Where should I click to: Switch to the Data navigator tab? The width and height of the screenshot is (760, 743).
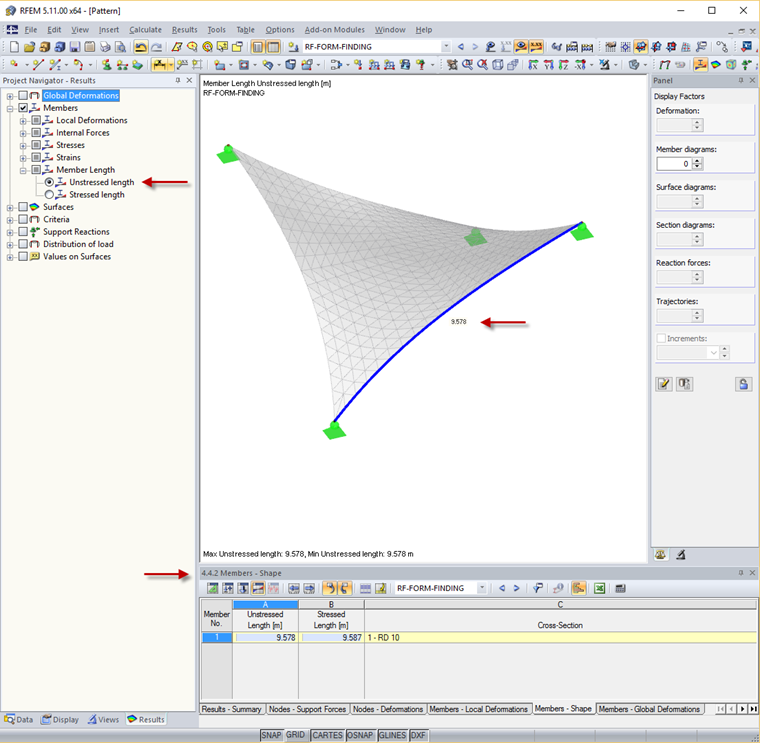19,720
